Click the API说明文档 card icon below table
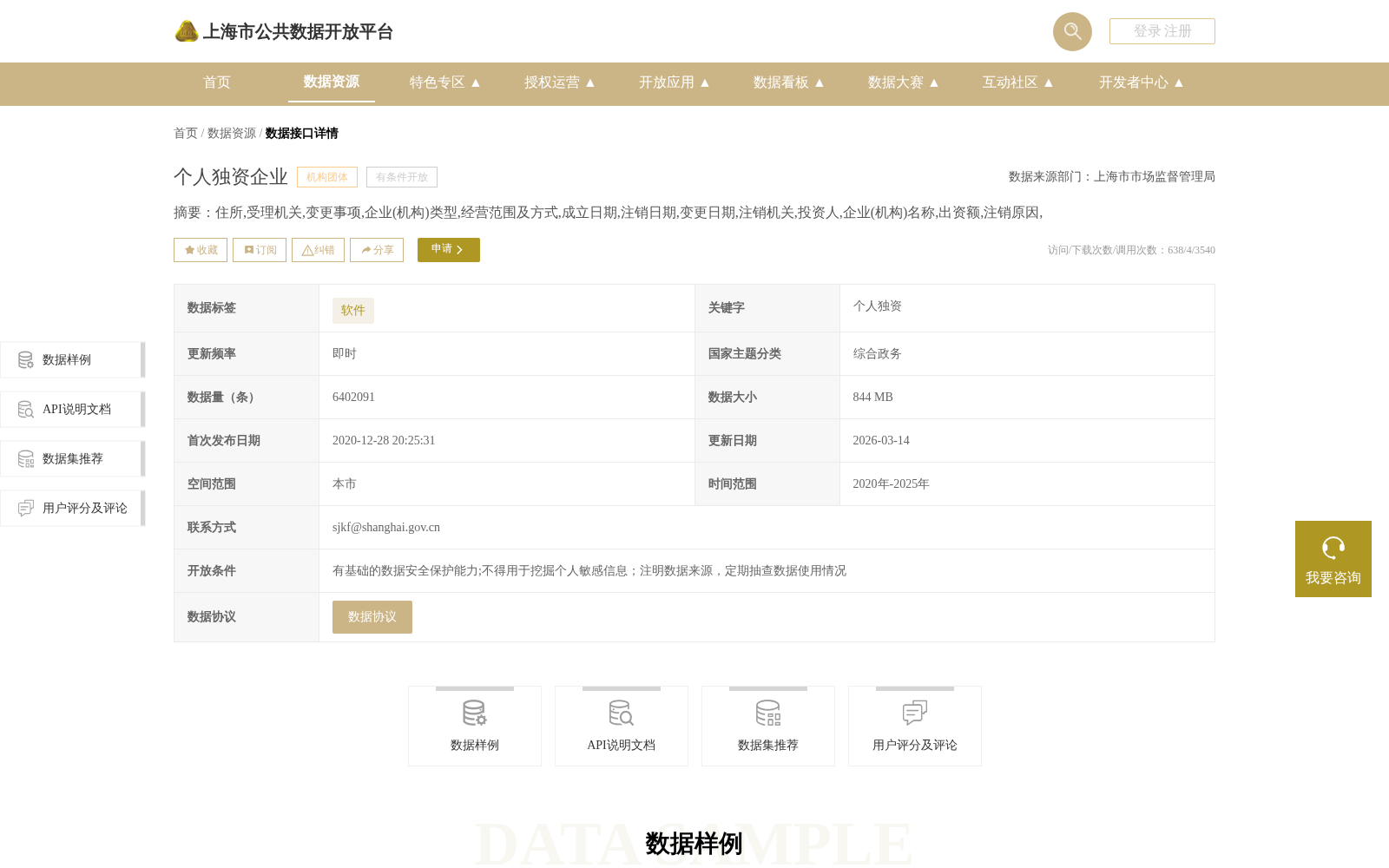 (622, 713)
